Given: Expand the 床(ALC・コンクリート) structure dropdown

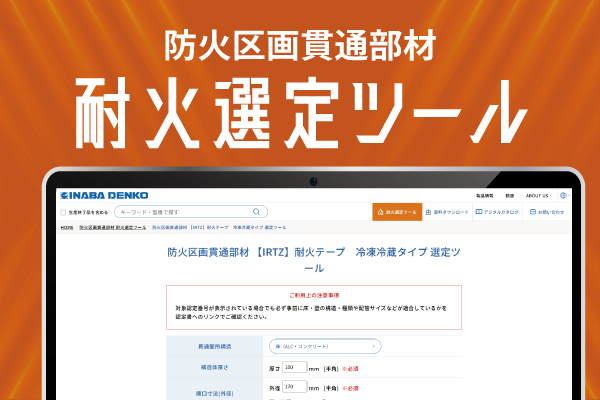Looking at the screenshot, I should (325, 346).
